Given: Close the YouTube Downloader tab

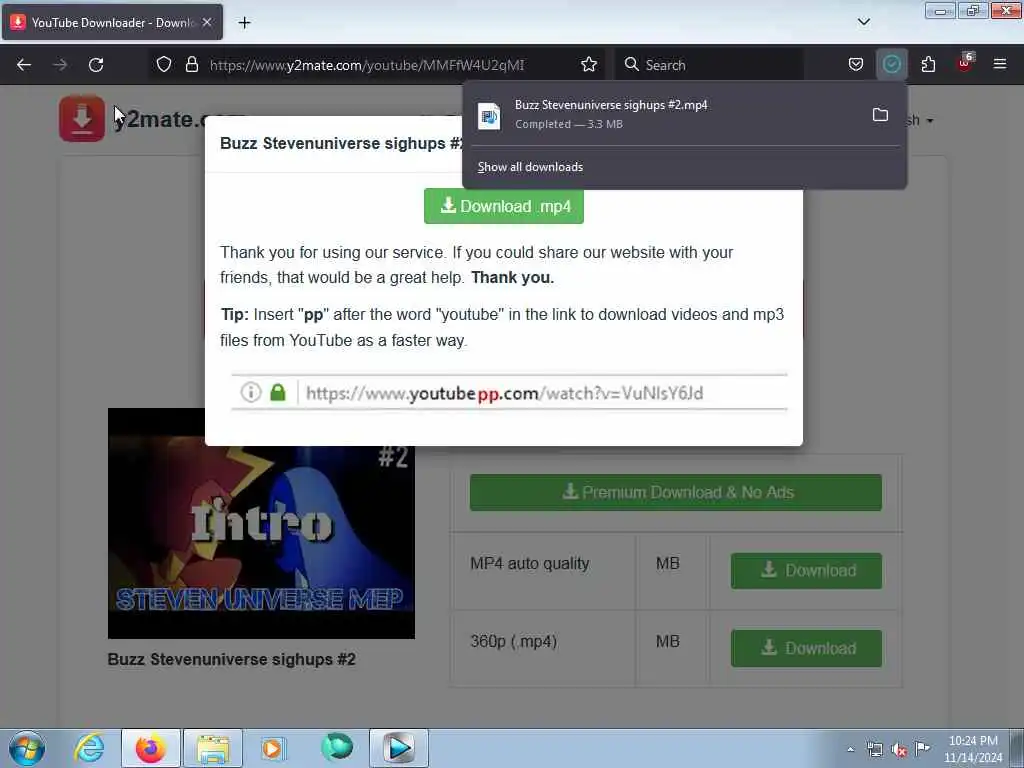Looking at the screenshot, I should (x=207, y=22).
